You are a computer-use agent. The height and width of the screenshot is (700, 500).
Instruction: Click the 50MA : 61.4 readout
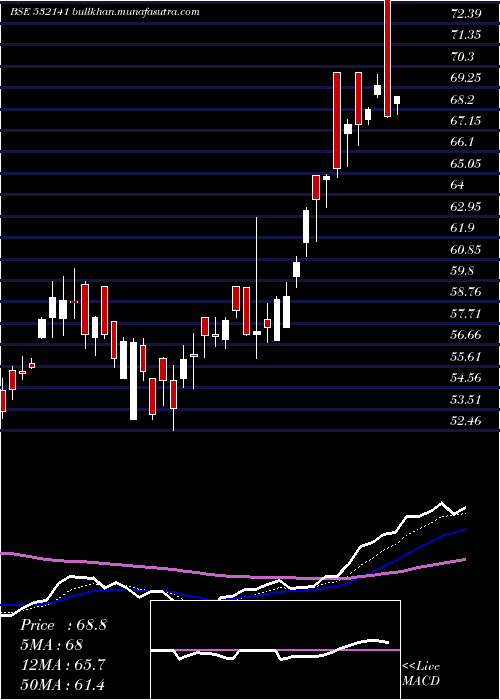[63, 684]
